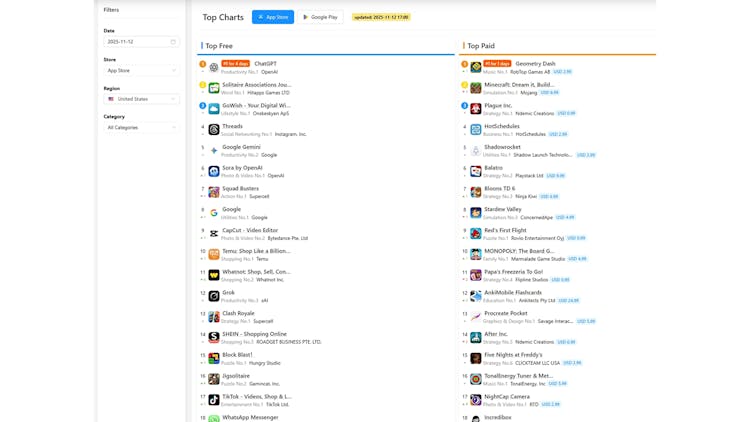The width and height of the screenshot is (750, 422).
Task: Click the Date input field
Action: pyautogui.click(x=135, y=42)
